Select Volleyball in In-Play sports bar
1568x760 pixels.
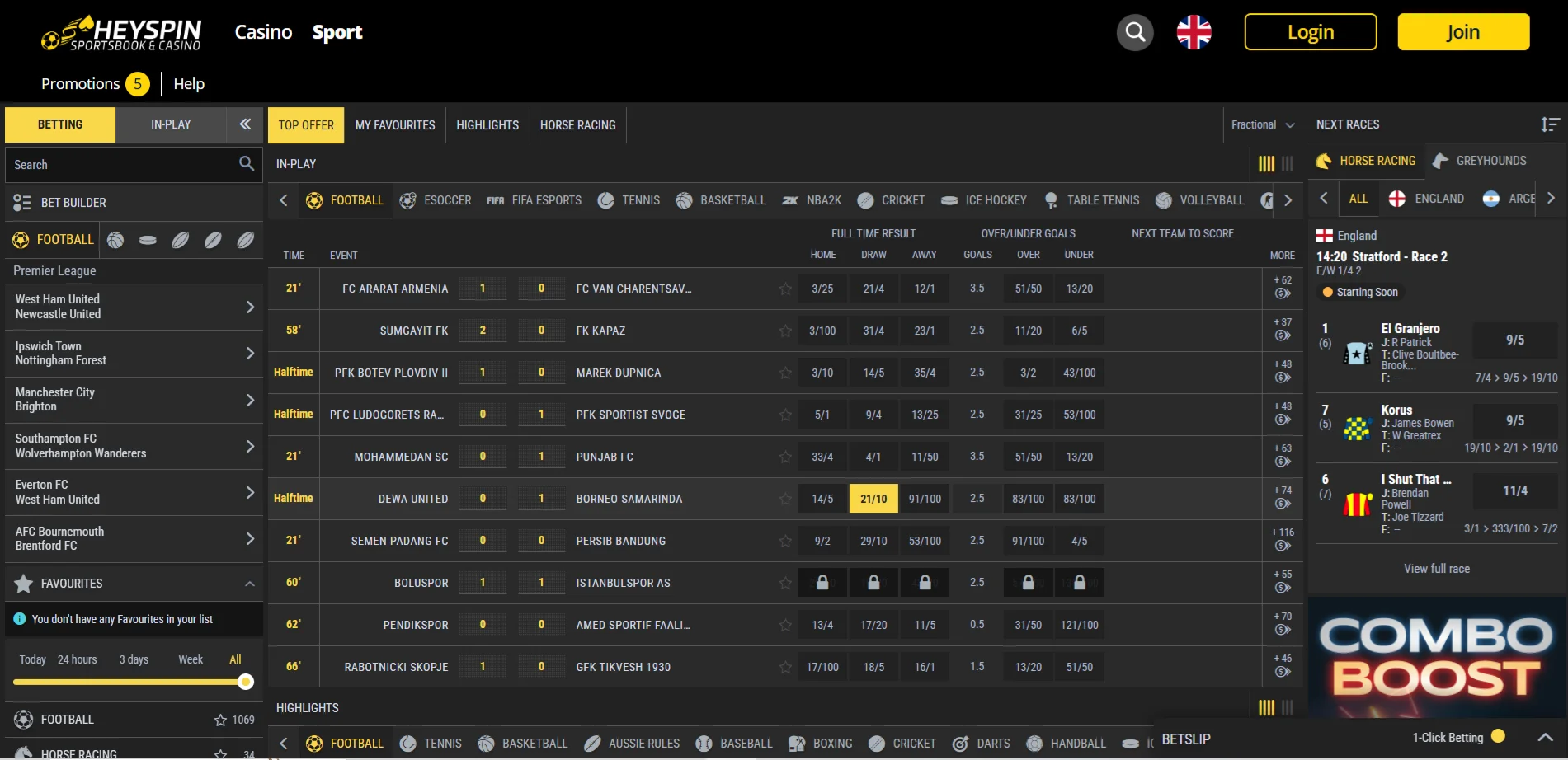tap(1200, 200)
